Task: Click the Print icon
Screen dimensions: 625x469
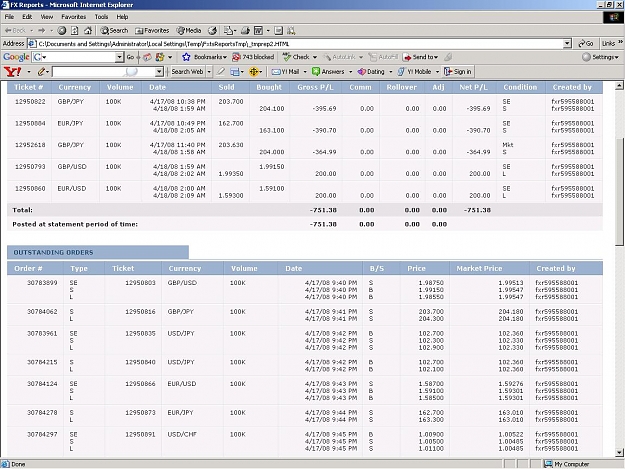Action: point(245,30)
